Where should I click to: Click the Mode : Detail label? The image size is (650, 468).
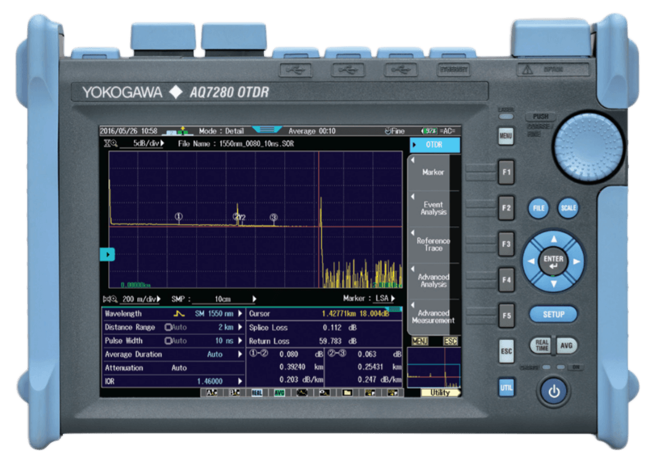pos(221,131)
